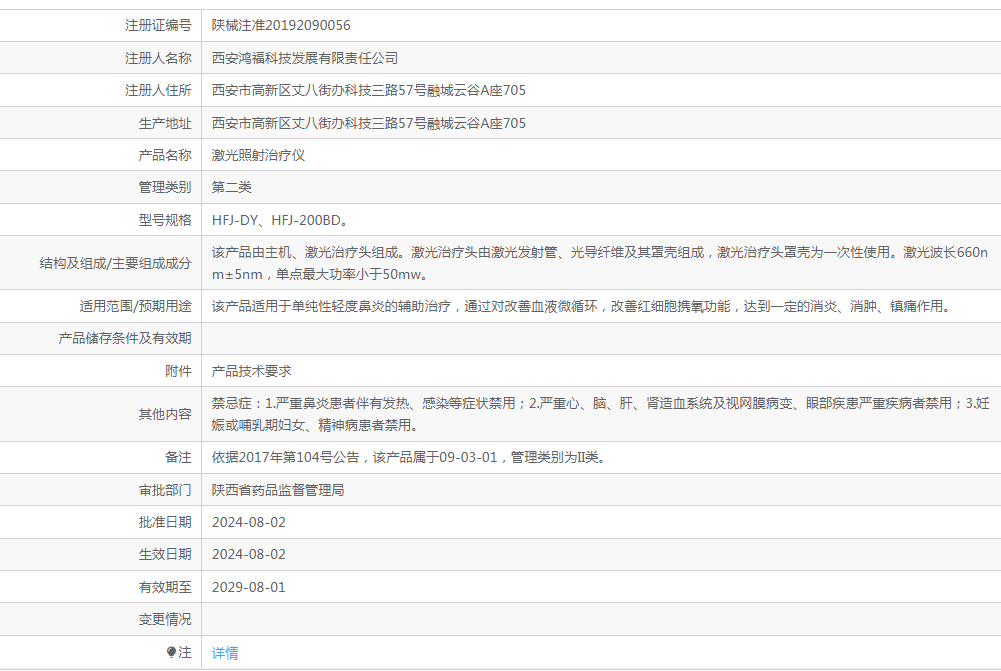
Task: Click the attachment value 产品技术要求
Action: (x=252, y=371)
